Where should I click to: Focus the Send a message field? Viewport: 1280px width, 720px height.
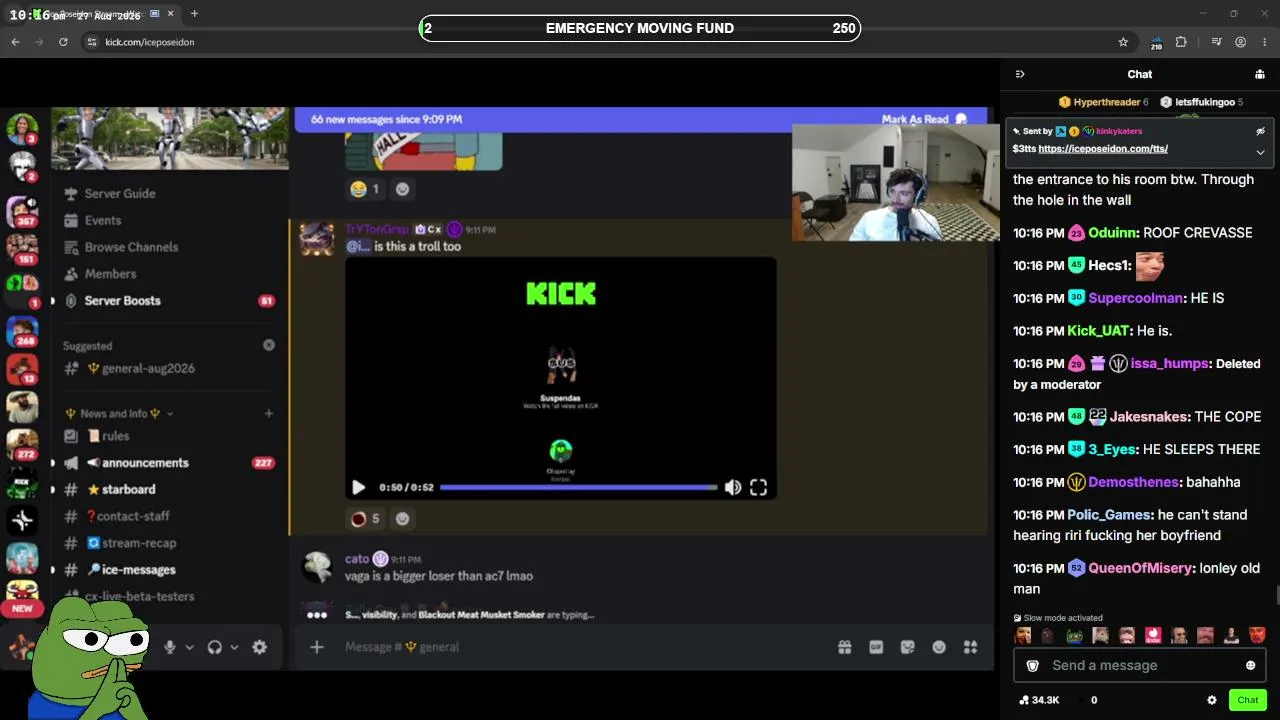coord(1140,665)
